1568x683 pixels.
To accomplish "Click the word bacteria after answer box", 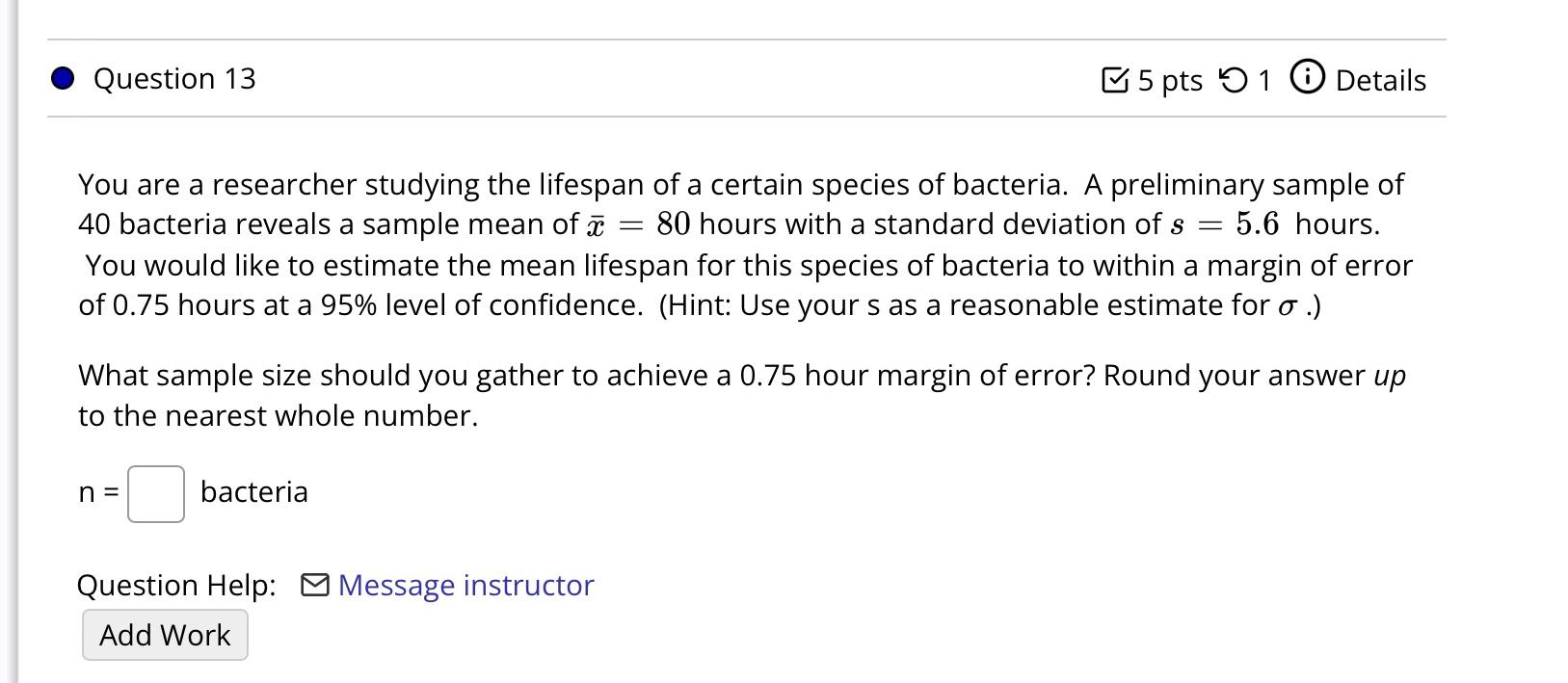I will (254, 492).
